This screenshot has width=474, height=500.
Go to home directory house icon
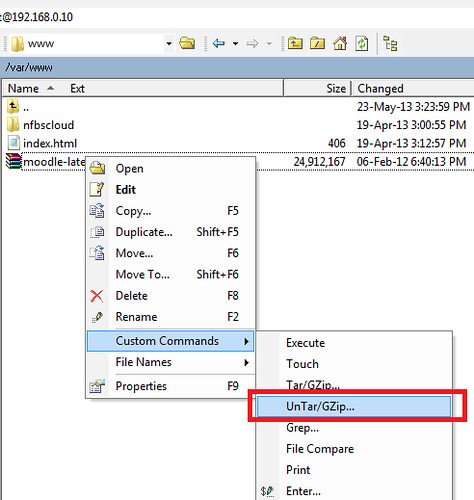tap(340, 43)
